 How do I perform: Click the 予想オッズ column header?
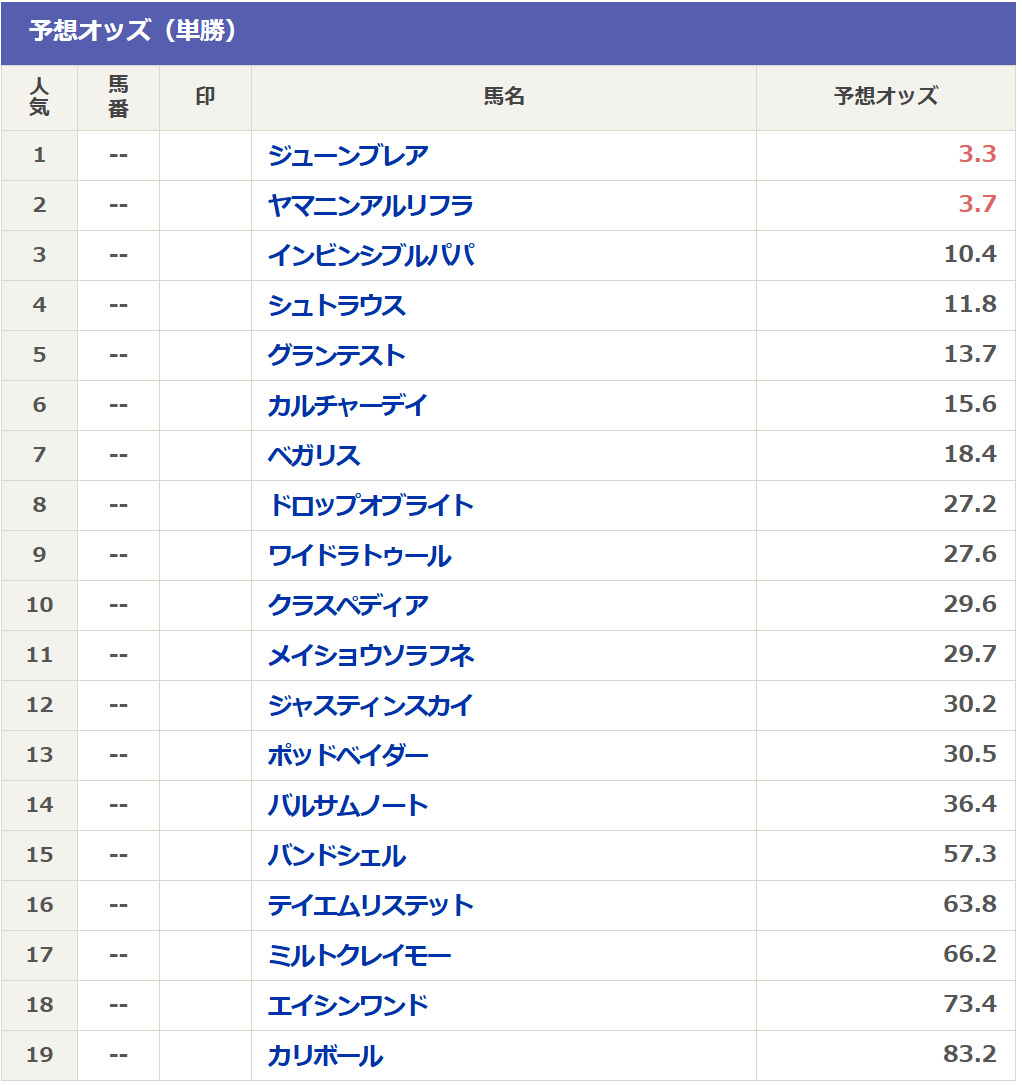[x=886, y=96]
